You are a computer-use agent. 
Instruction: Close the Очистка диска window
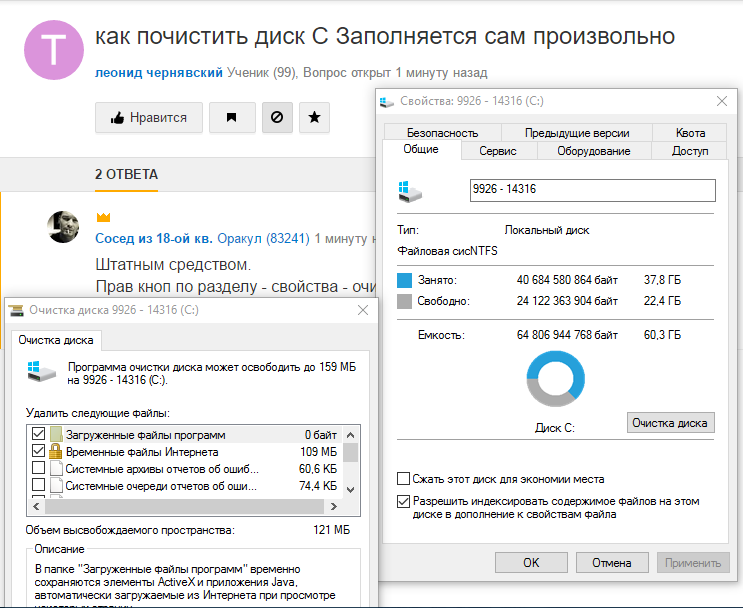(x=363, y=310)
